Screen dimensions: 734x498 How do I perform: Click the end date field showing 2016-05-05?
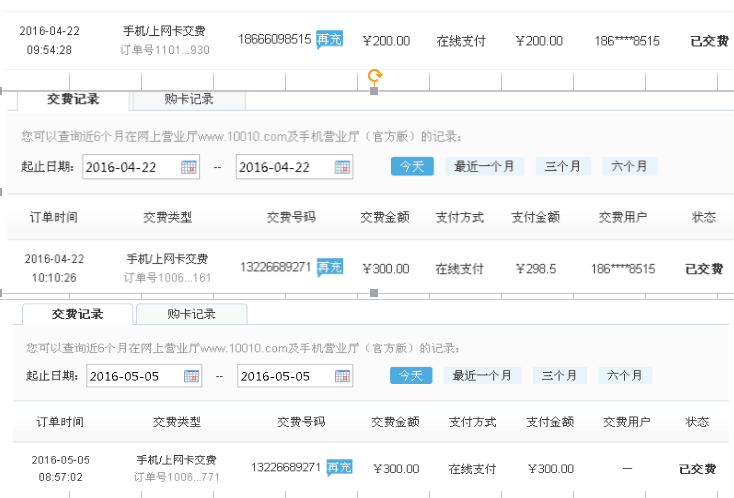pos(285,376)
